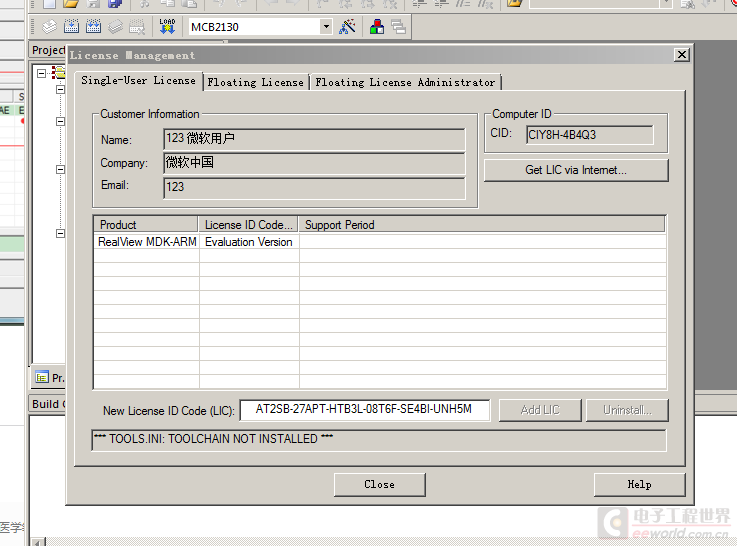Screen dimensions: 737x546
Task: Click the horizontal scrollbar left arrow
Action: pyautogui.click(x=38, y=542)
